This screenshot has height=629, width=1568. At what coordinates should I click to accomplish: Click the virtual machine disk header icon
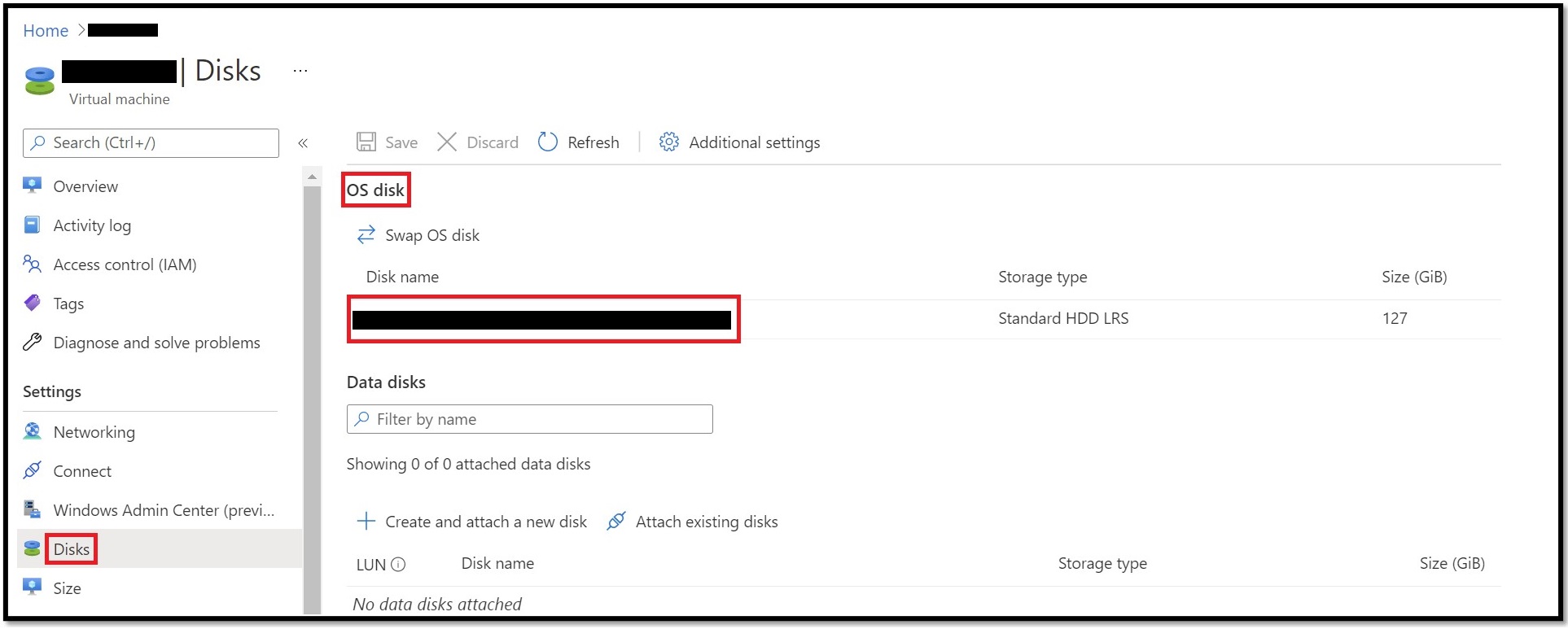coord(40,80)
